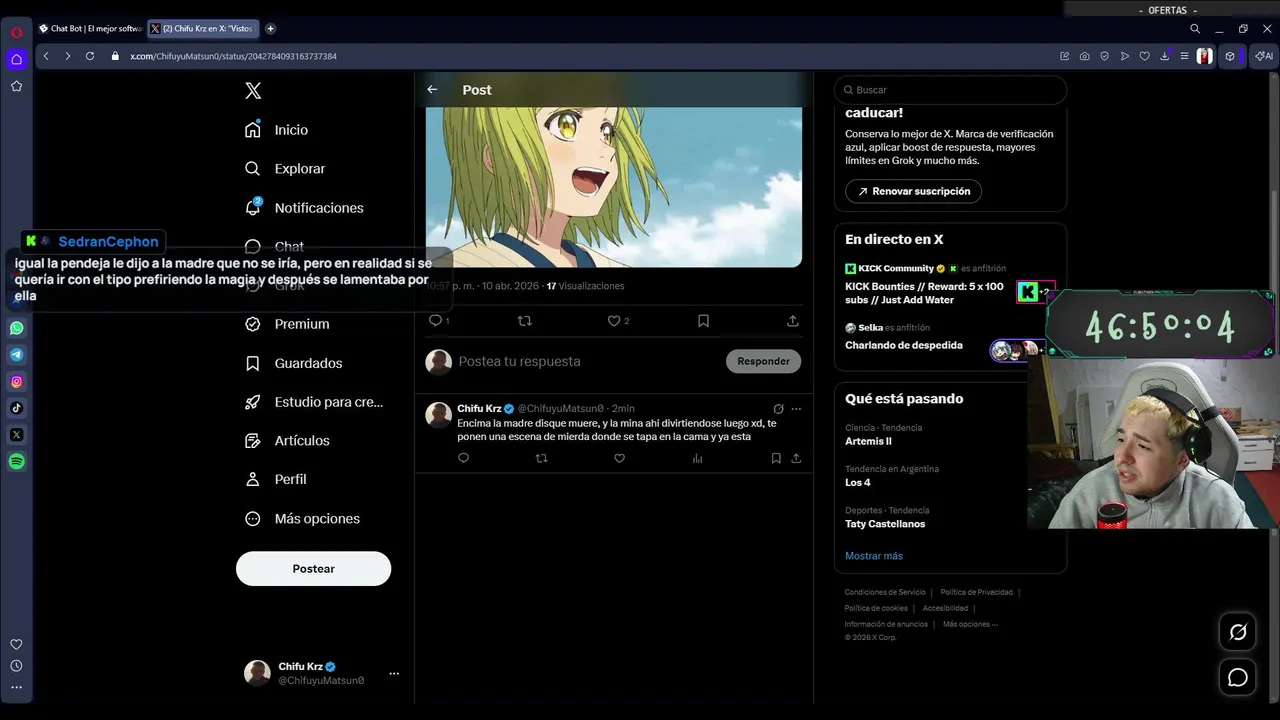Open Grok icon on reply tweet
This screenshot has height=720, width=1280.
[x=778, y=408]
